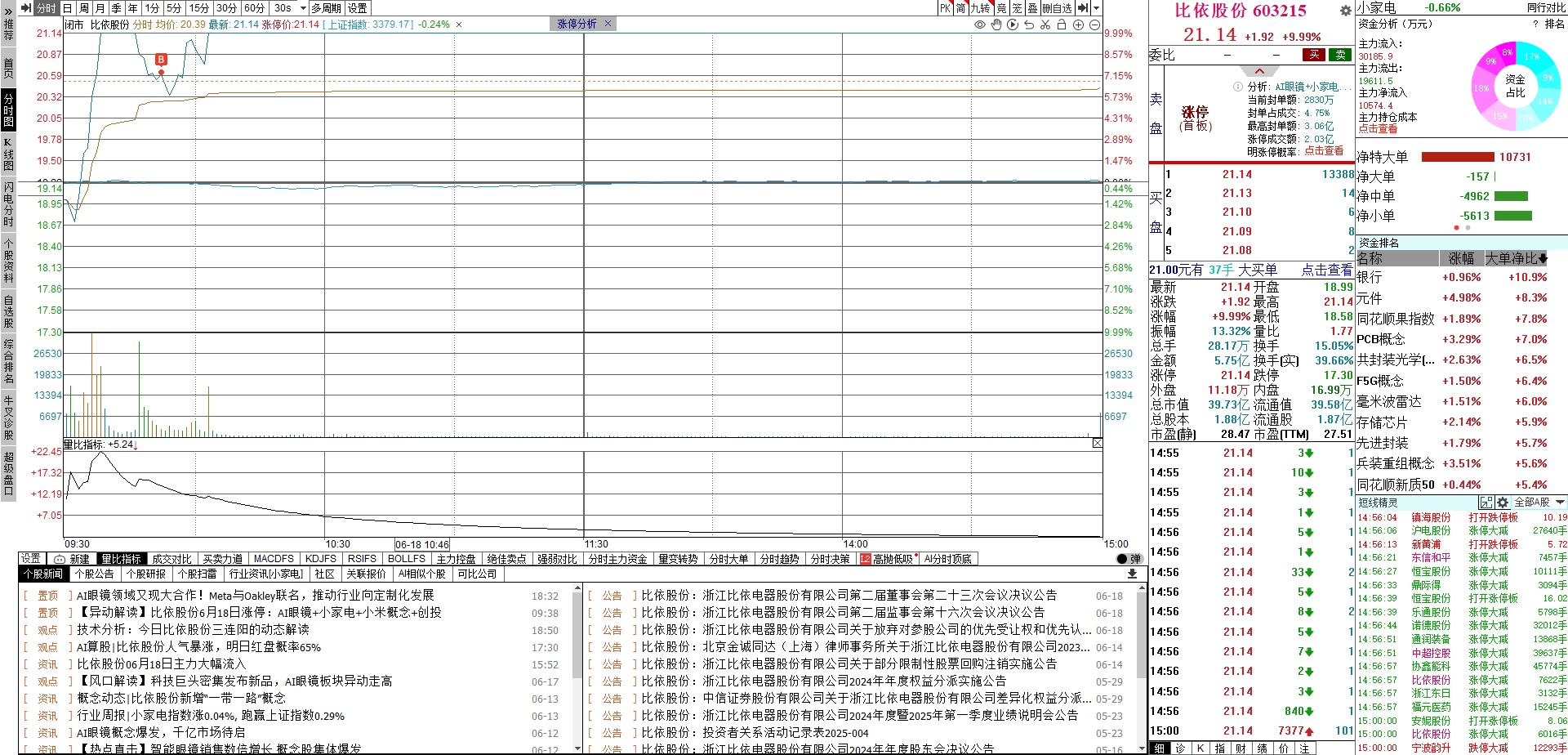The height and width of the screenshot is (755, 1568).
Task: Open the dropdown arrow at far right of top toolbar
Action: click(1097, 8)
